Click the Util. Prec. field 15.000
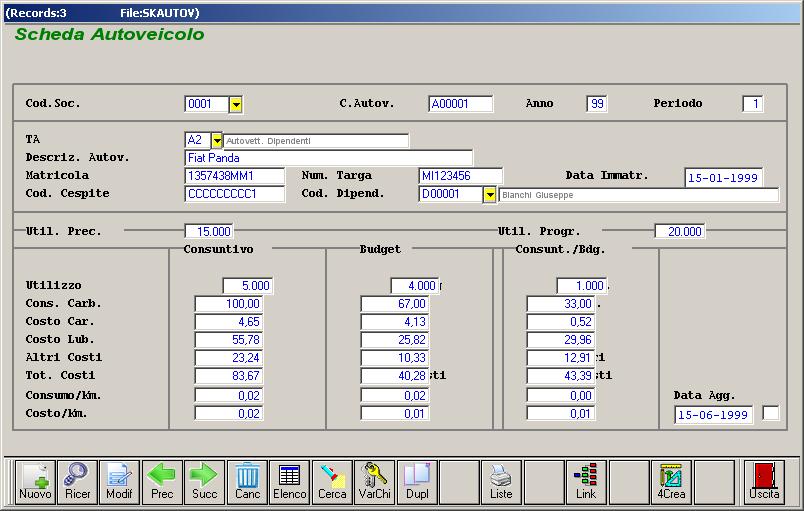The image size is (804, 511). 209,231
